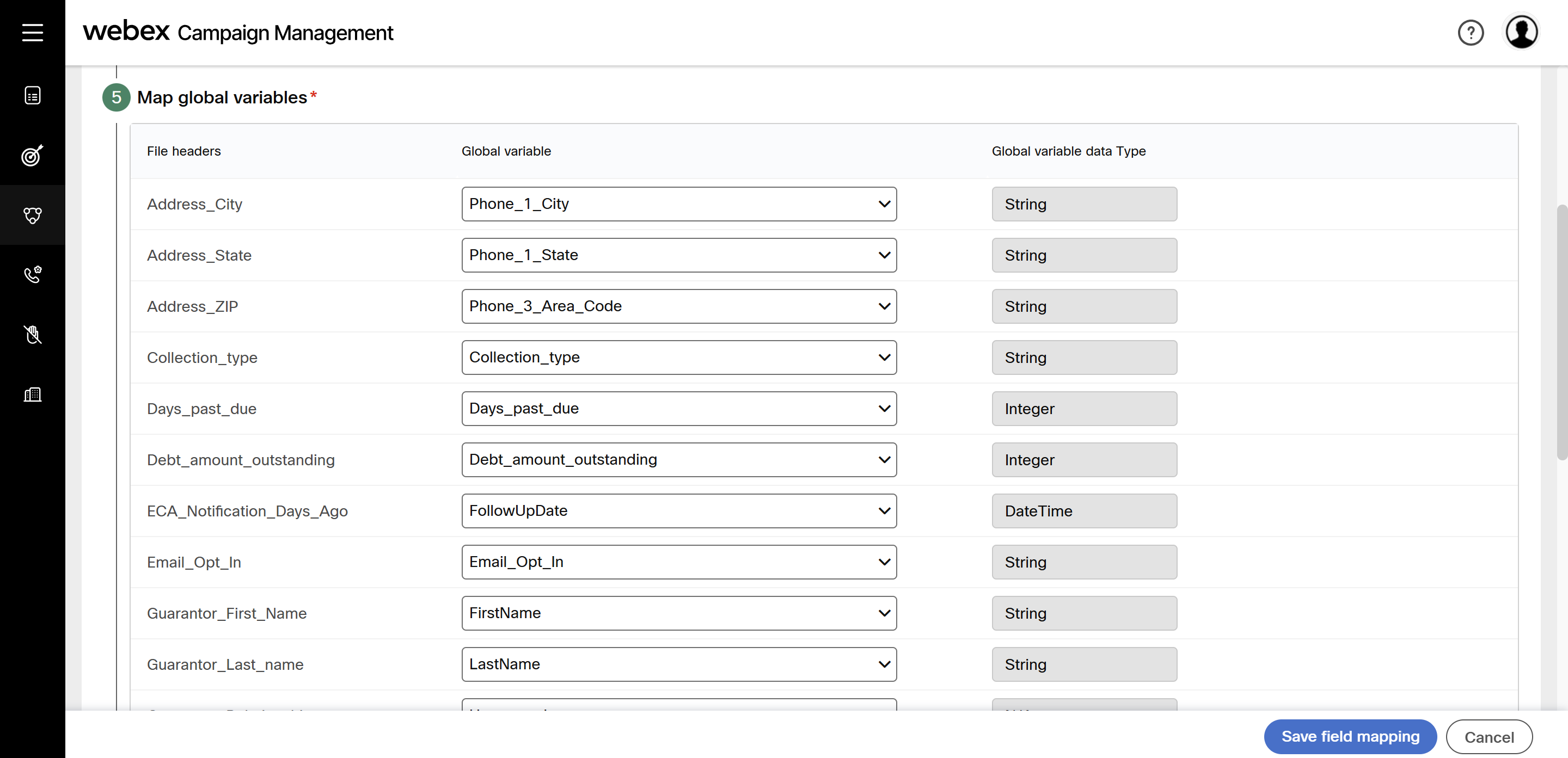The height and width of the screenshot is (758, 1568).
Task: Open the FollowUpDate global variable dropdown
Action: click(679, 510)
